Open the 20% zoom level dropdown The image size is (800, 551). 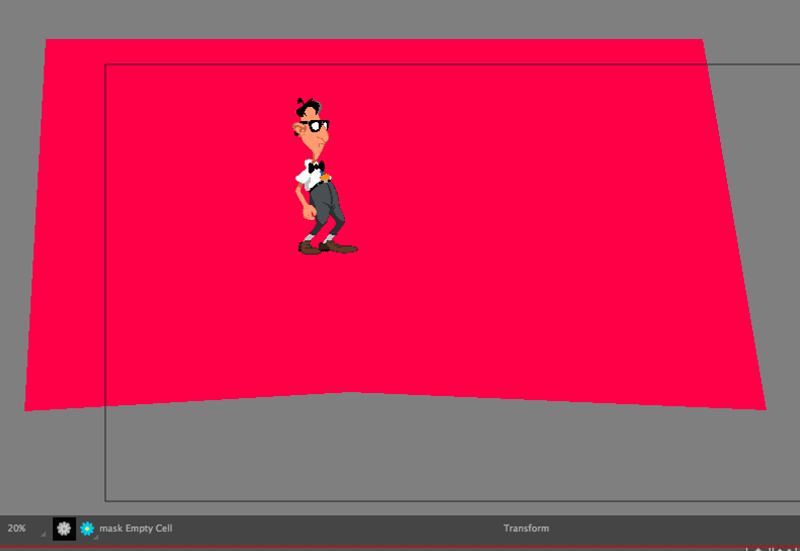(x=26, y=529)
